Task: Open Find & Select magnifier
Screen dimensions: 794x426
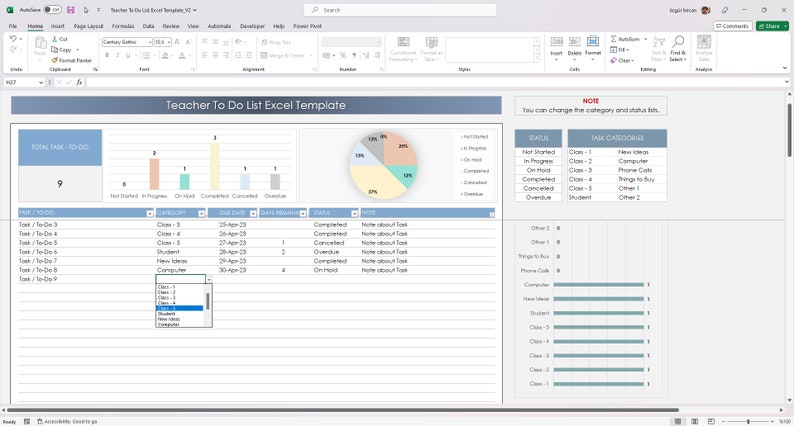Action: pyautogui.click(x=678, y=42)
